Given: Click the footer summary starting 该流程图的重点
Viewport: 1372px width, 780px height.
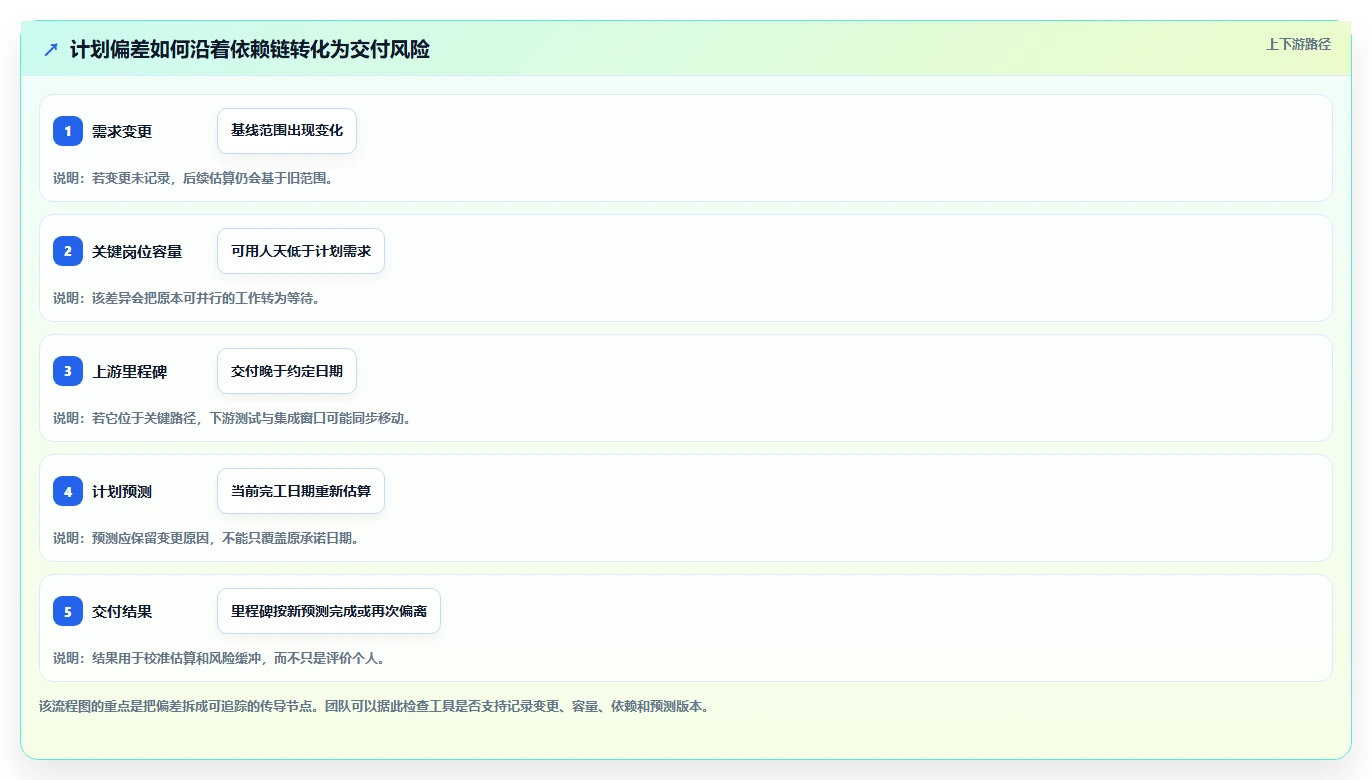Looking at the screenshot, I should 374,706.
